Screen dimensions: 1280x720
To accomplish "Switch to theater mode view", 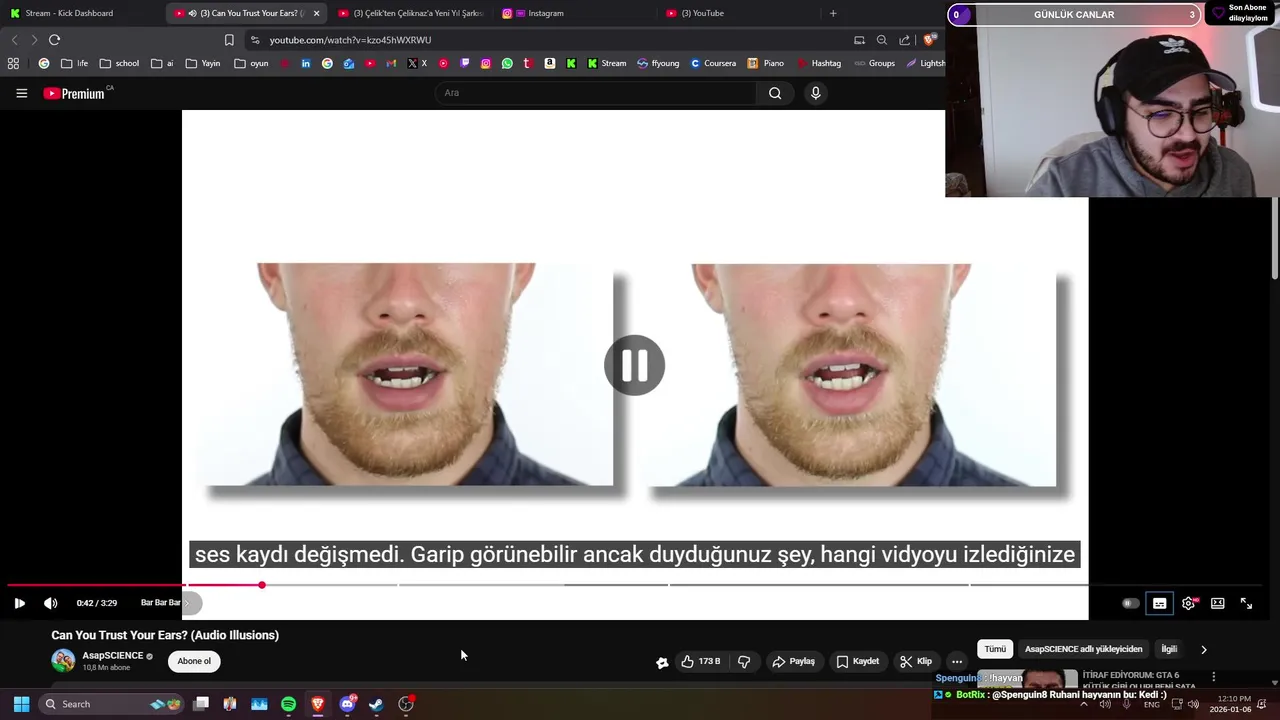I will [x=1217, y=603].
